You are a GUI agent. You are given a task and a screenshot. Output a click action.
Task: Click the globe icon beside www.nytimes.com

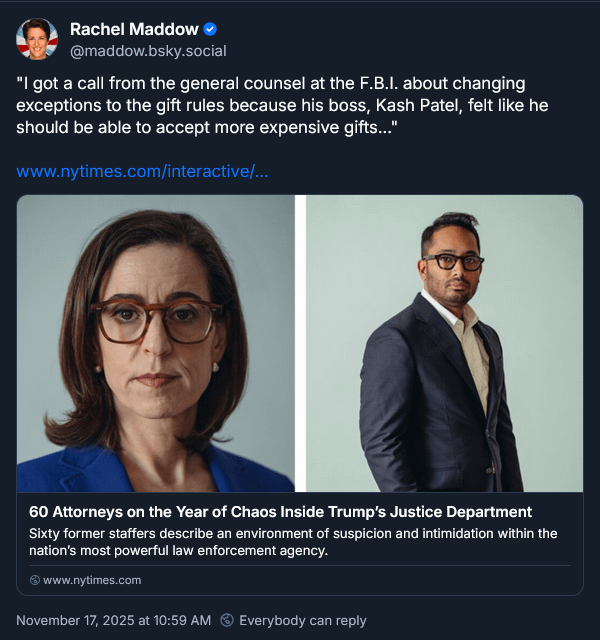pyautogui.click(x=34, y=580)
